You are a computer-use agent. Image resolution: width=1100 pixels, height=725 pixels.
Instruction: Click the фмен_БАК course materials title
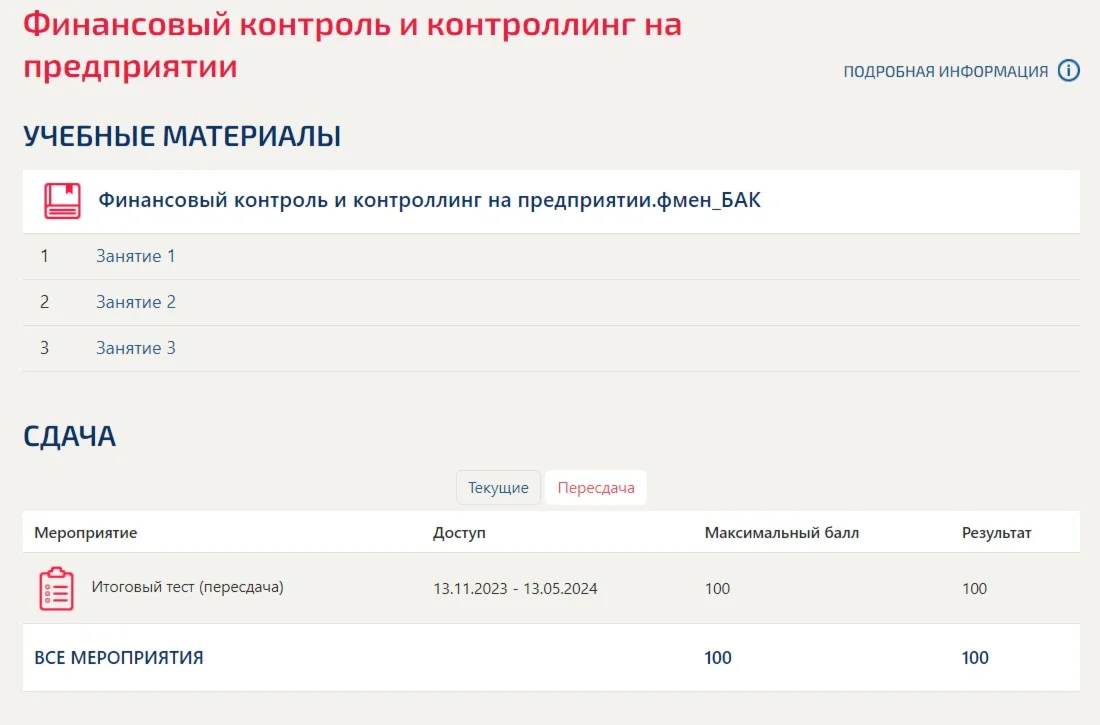[x=429, y=200]
